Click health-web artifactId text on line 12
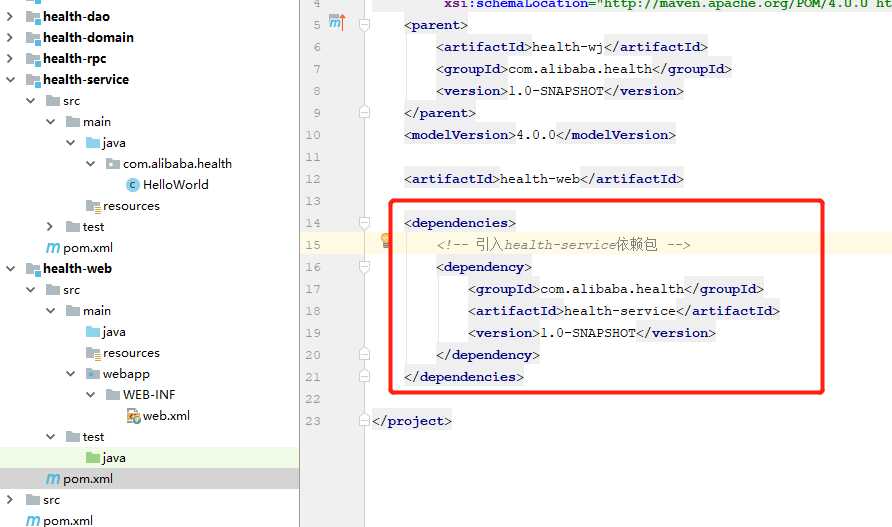Image resolution: width=892 pixels, height=527 pixels. pos(539,179)
